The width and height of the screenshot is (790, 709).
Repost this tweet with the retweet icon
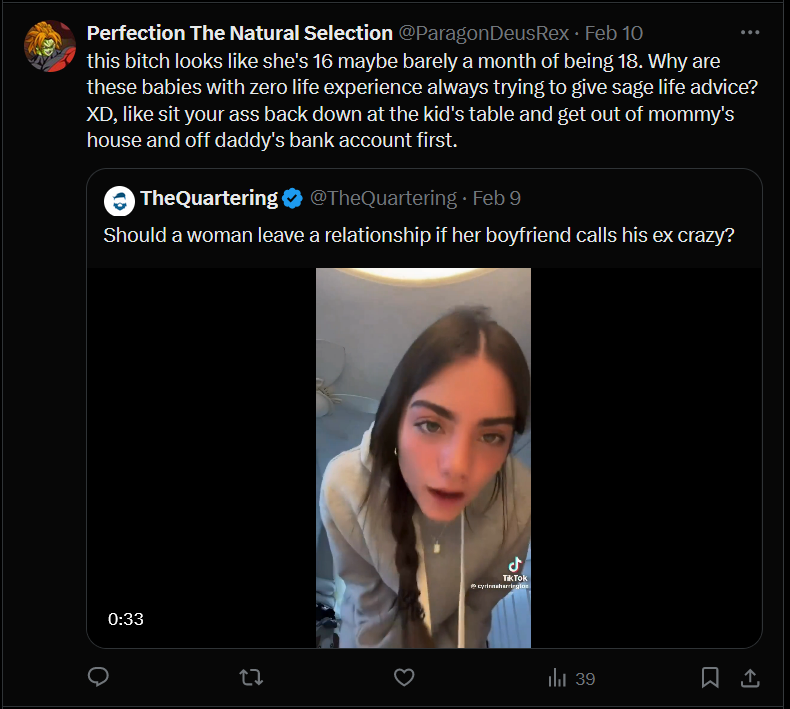point(251,677)
